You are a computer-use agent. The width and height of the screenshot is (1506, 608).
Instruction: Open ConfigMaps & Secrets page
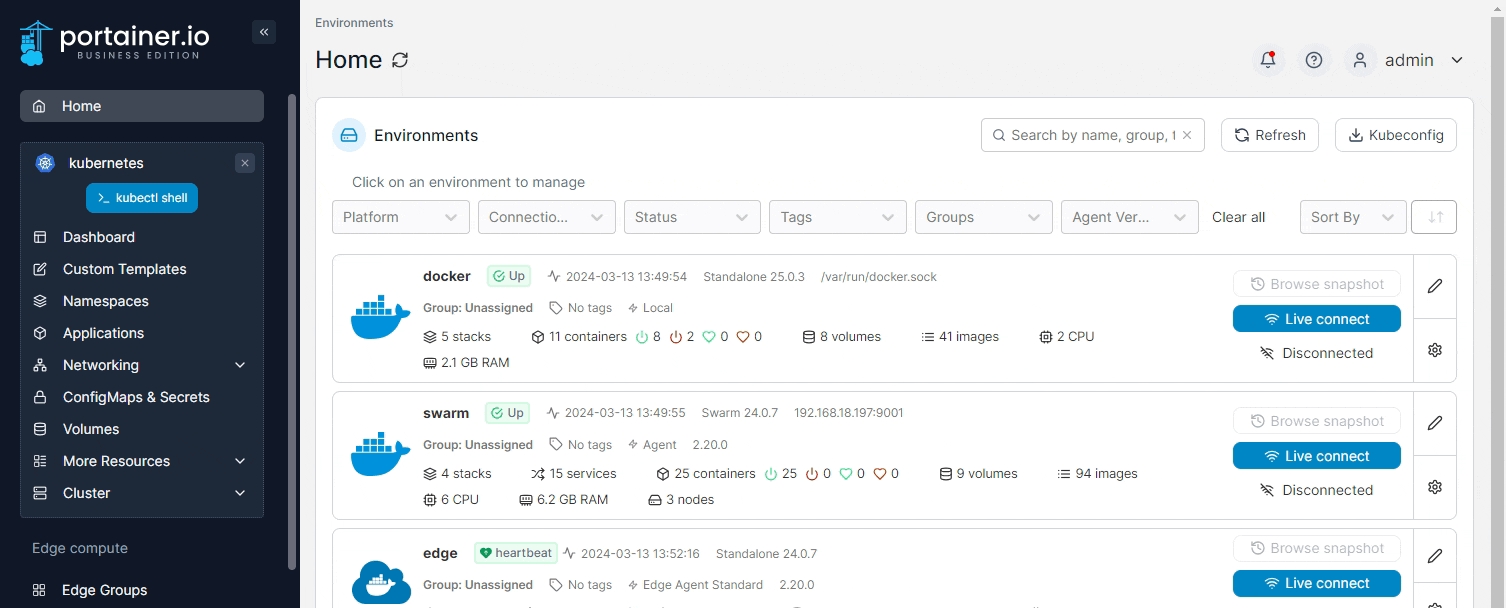click(136, 397)
